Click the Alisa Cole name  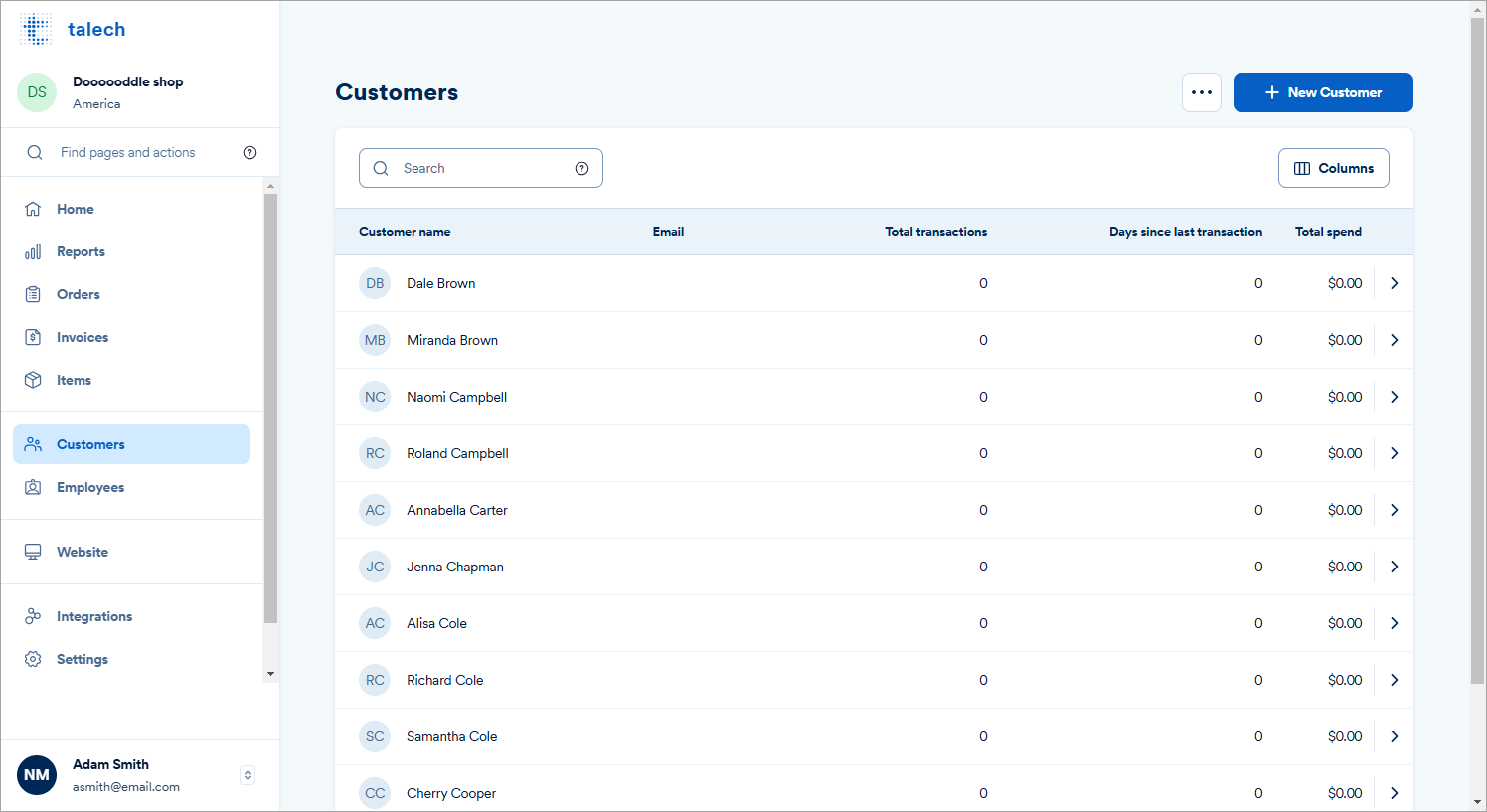436,623
